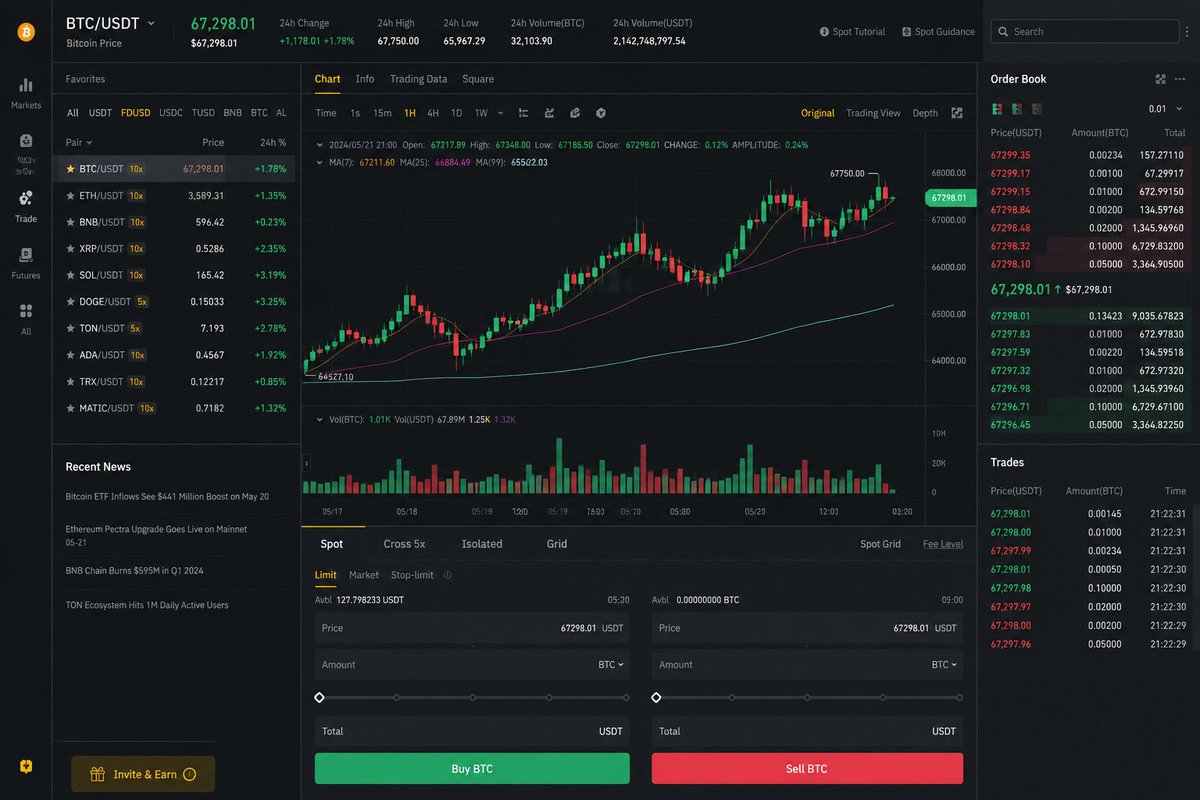The width and height of the screenshot is (1200, 800).
Task: Expand the chart to fullscreen
Action: [x=957, y=113]
